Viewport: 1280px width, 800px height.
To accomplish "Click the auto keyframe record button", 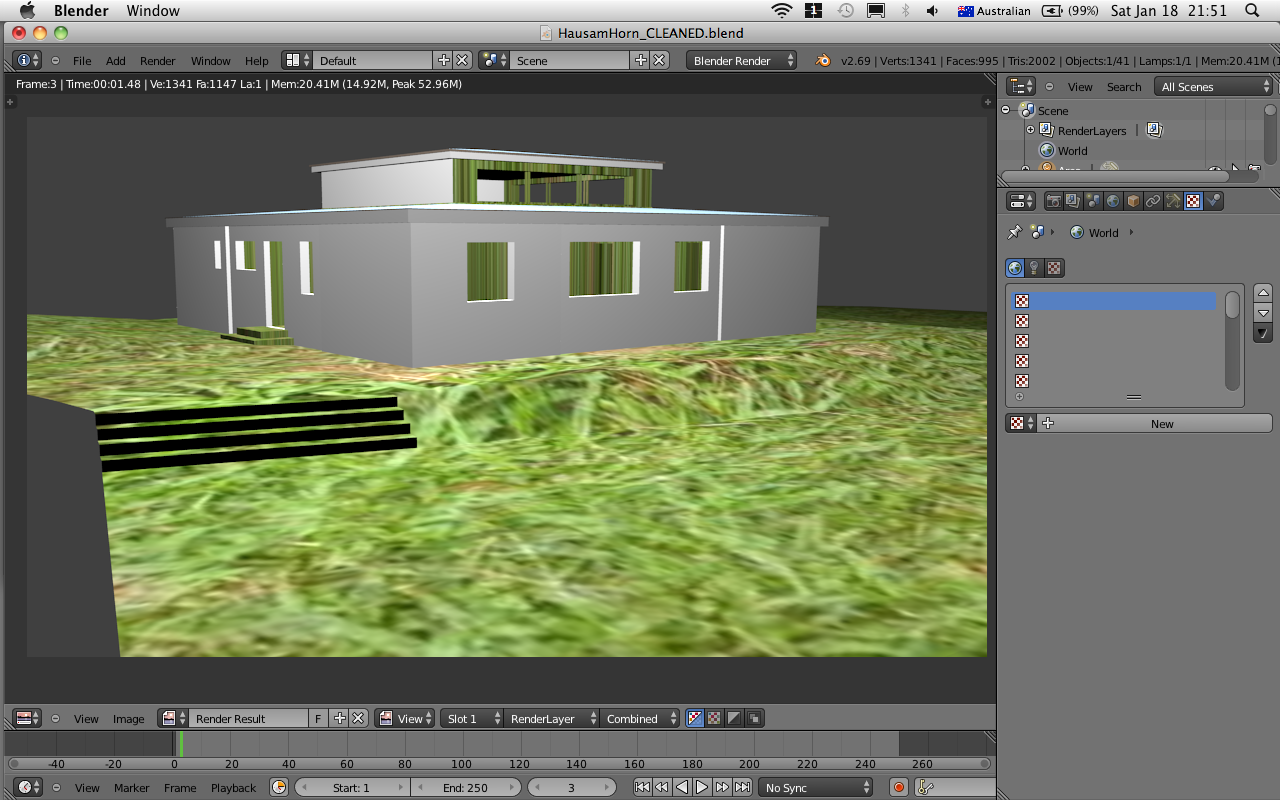I will pyautogui.click(x=899, y=788).
